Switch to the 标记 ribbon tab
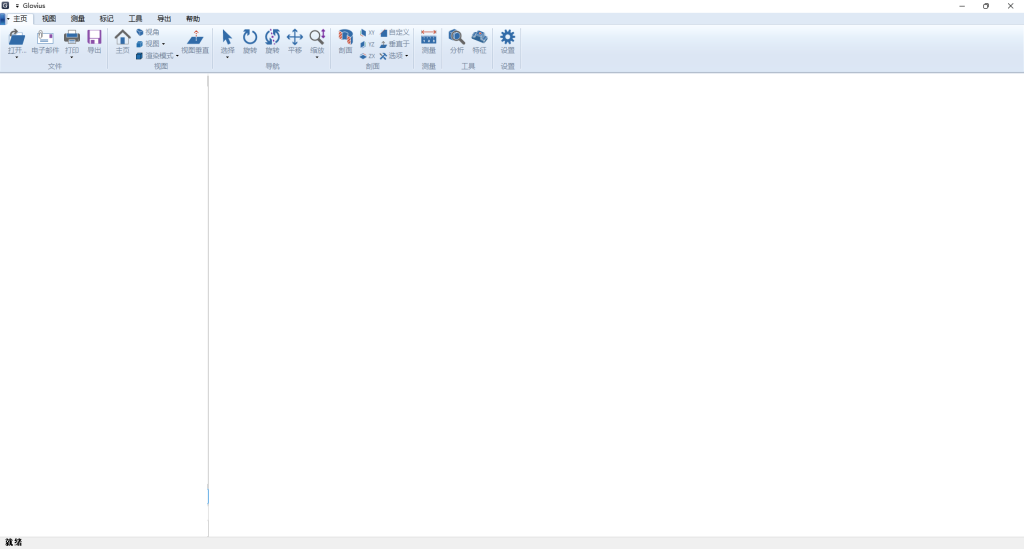Image resolution: width=1024 pixels, height=549 pixels. click(106, 19)
